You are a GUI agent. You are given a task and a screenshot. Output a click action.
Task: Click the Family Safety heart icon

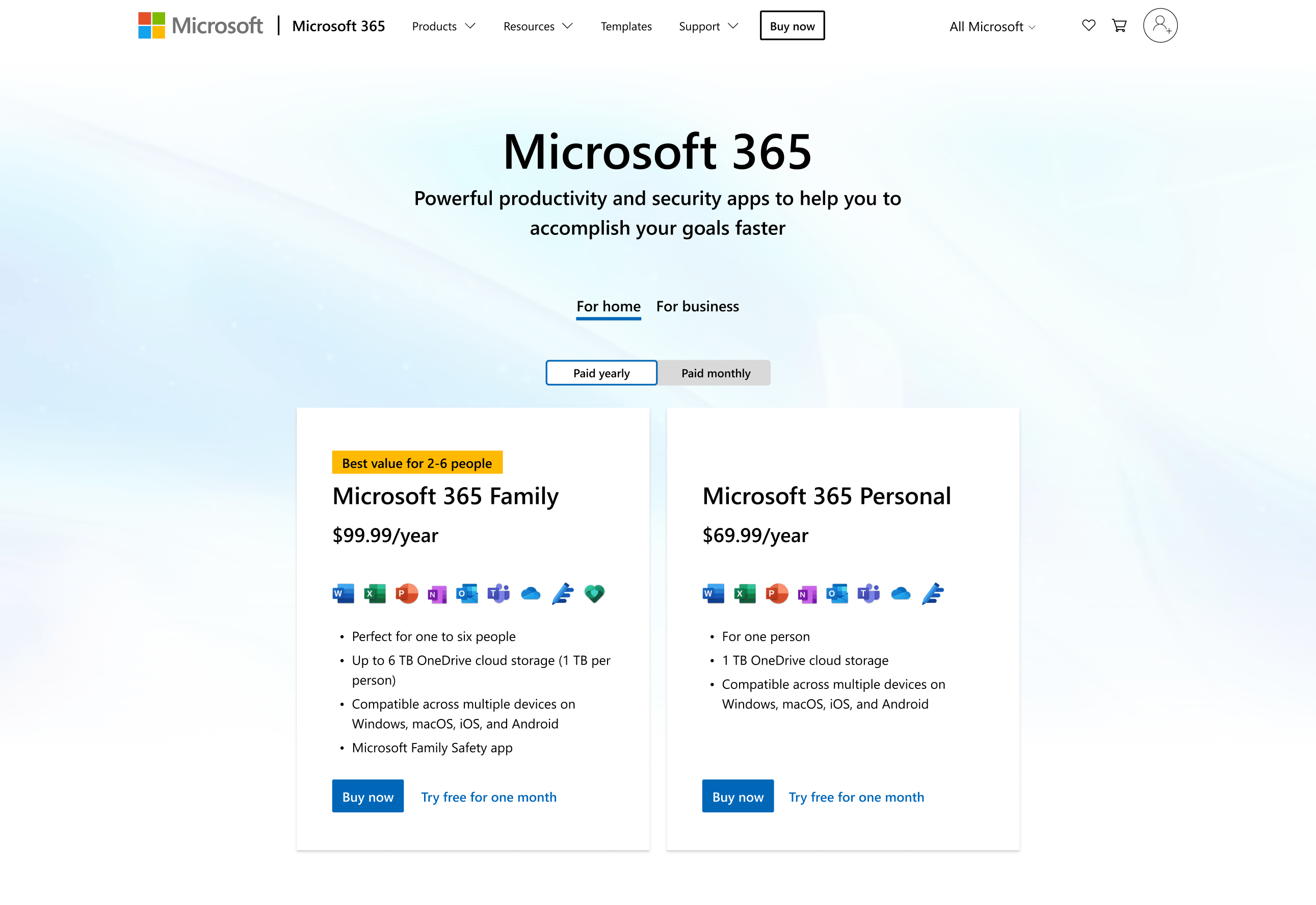pyautogui.click(x=594, y=594)
